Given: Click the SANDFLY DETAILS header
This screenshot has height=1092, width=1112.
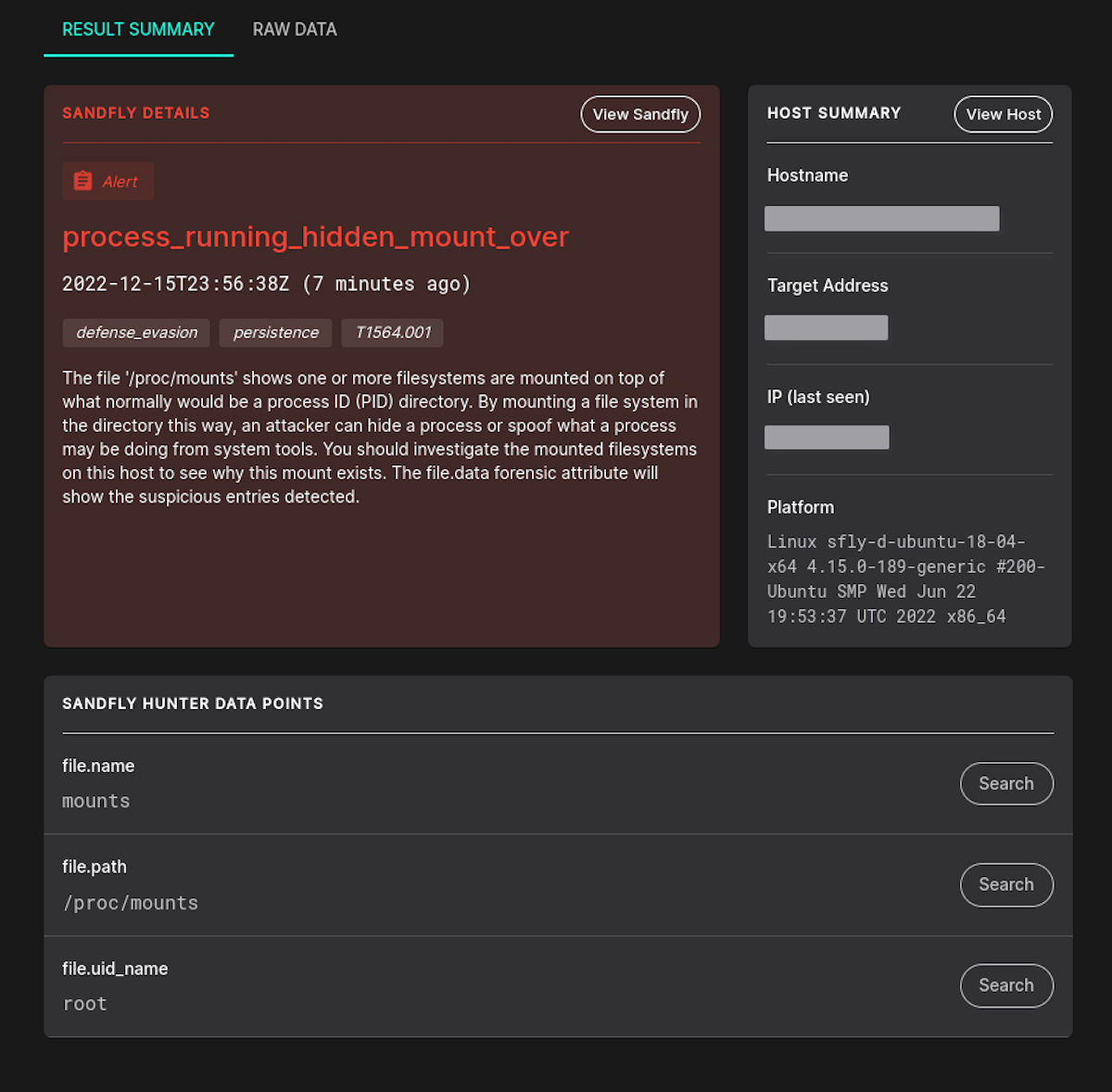Looking at the screenshot, I should click(x=135, y=112).
